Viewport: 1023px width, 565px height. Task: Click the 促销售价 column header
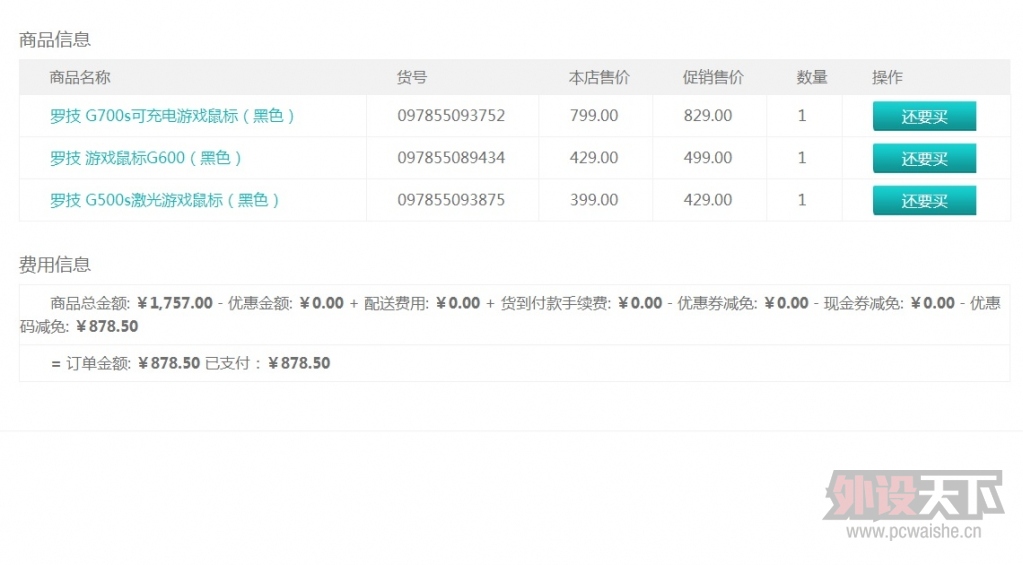(x=713, y=78)
